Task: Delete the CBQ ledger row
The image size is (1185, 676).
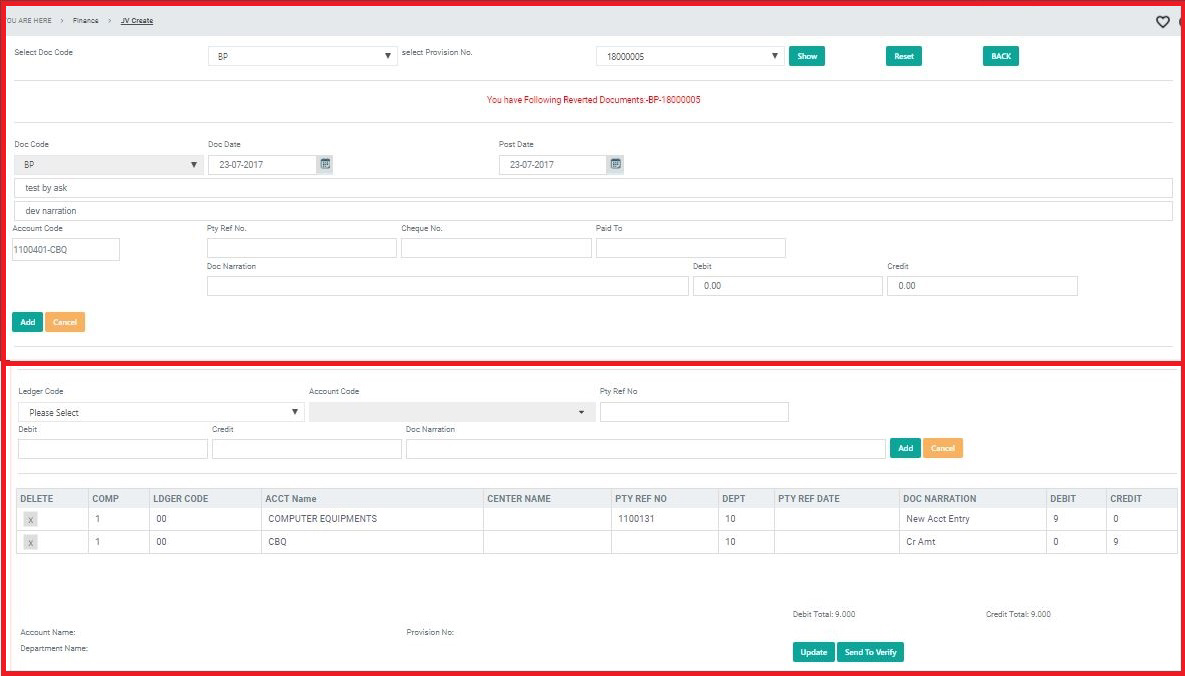Action: tap(31, 542)
